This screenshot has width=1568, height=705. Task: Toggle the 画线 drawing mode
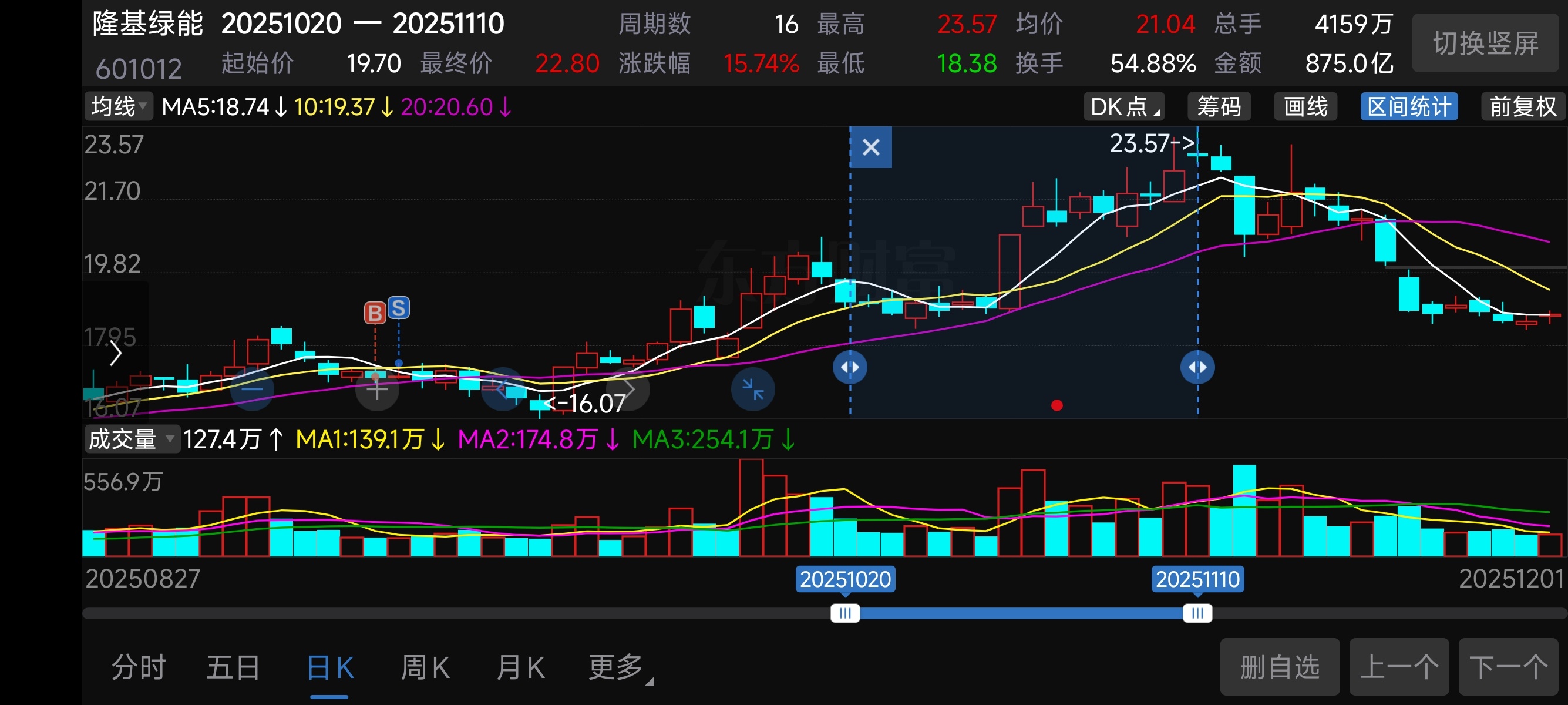(1305, 107)
